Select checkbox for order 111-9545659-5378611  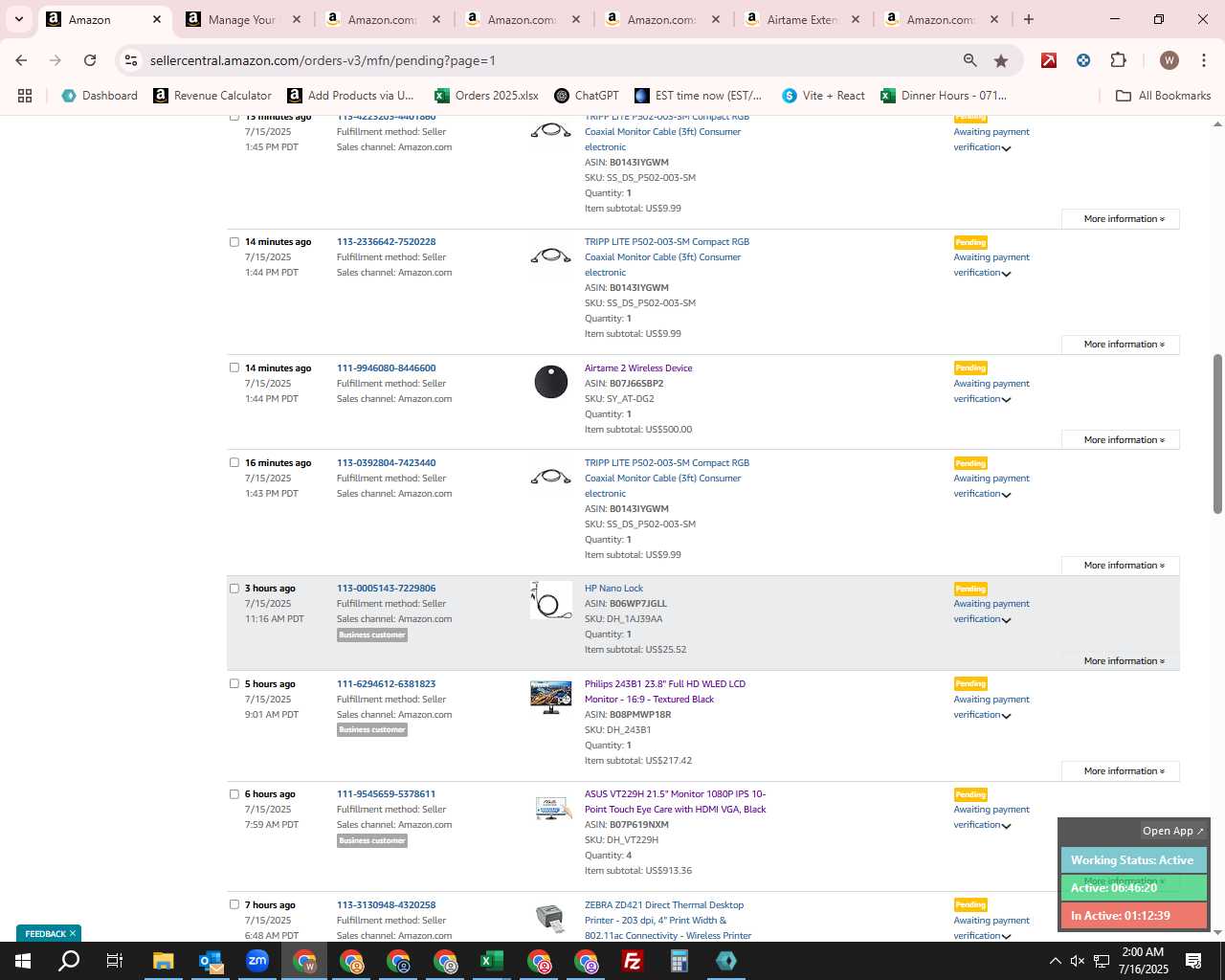[x=234, y=793]
